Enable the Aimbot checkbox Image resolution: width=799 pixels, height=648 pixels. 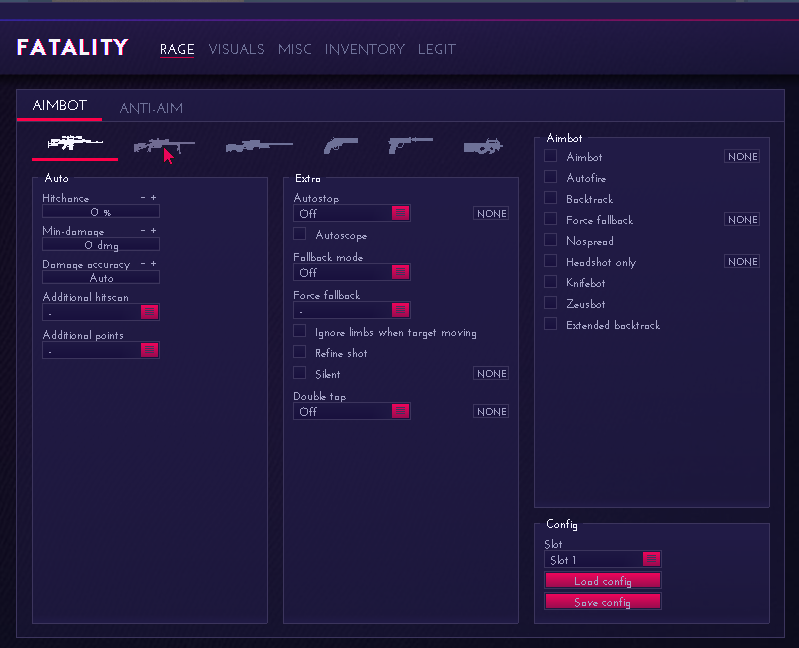(x=550, y=156)
